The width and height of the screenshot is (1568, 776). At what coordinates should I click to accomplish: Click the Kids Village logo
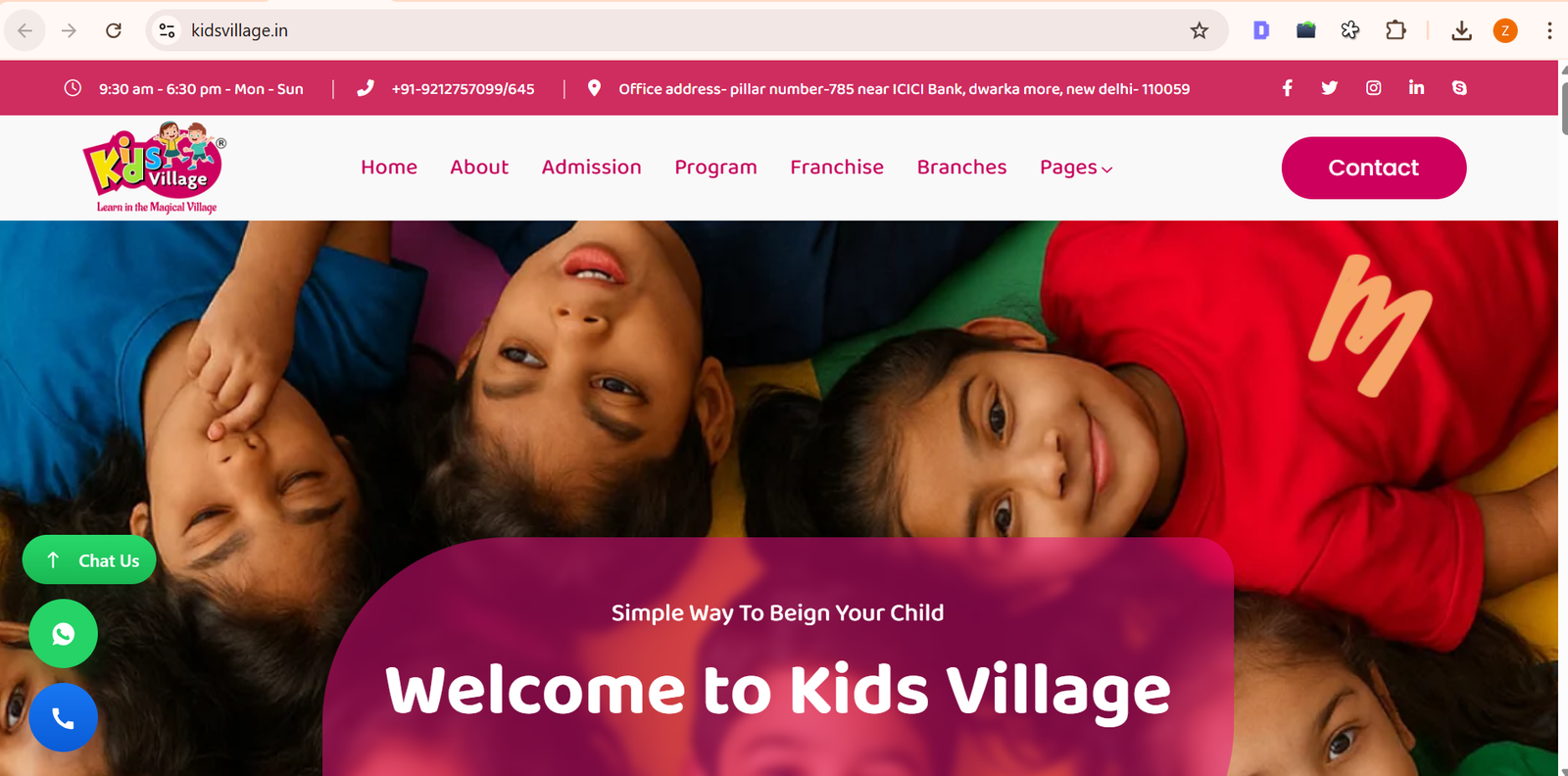click(156, 168)
